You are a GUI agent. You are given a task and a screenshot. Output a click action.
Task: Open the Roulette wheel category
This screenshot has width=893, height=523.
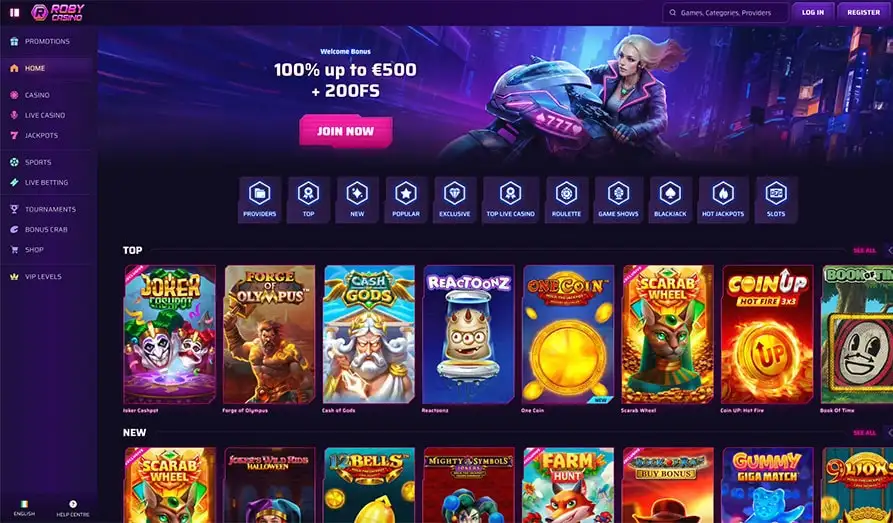click(566, 199)
